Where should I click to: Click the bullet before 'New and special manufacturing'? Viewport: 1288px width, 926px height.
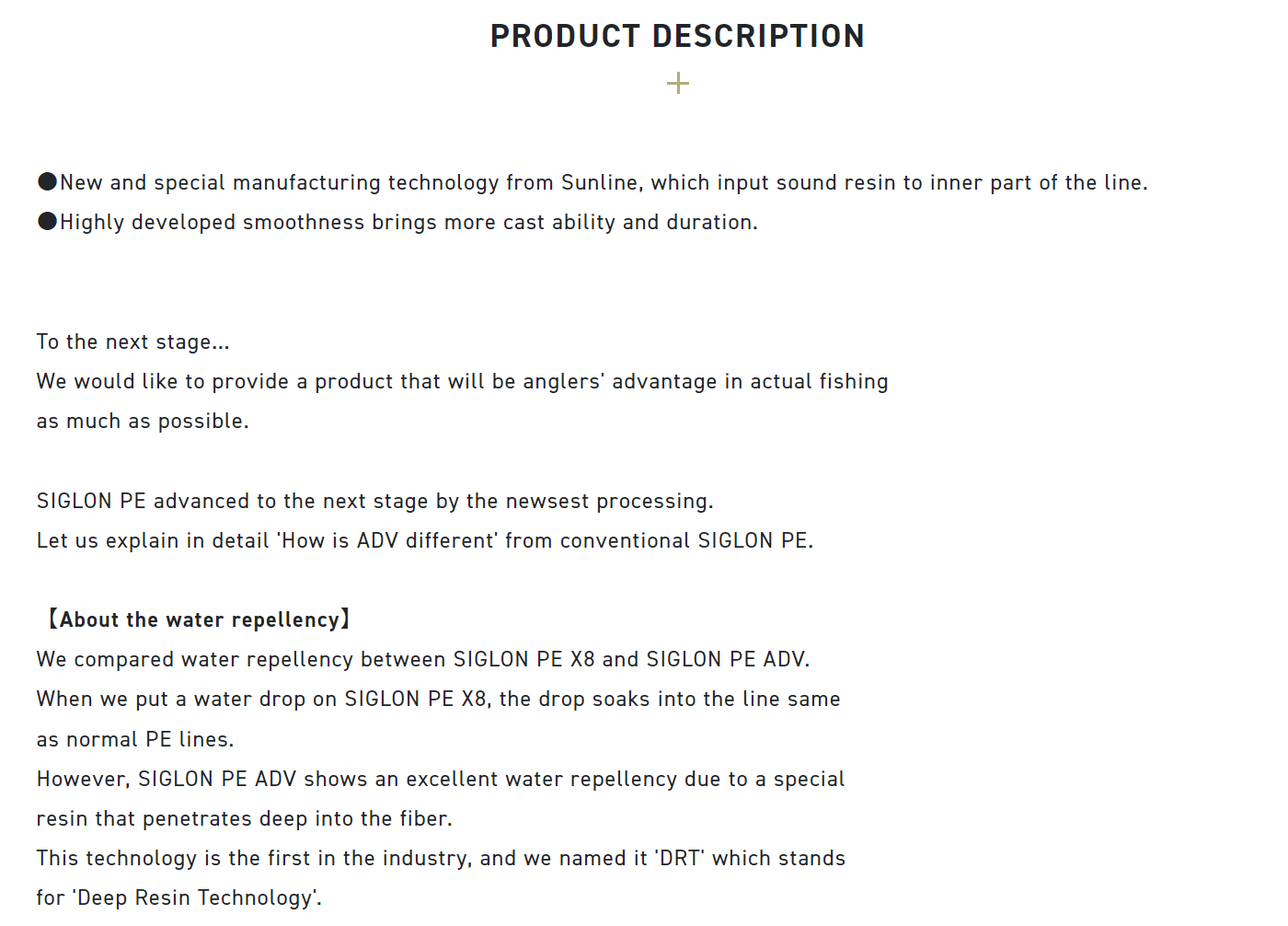coord(48,182)
